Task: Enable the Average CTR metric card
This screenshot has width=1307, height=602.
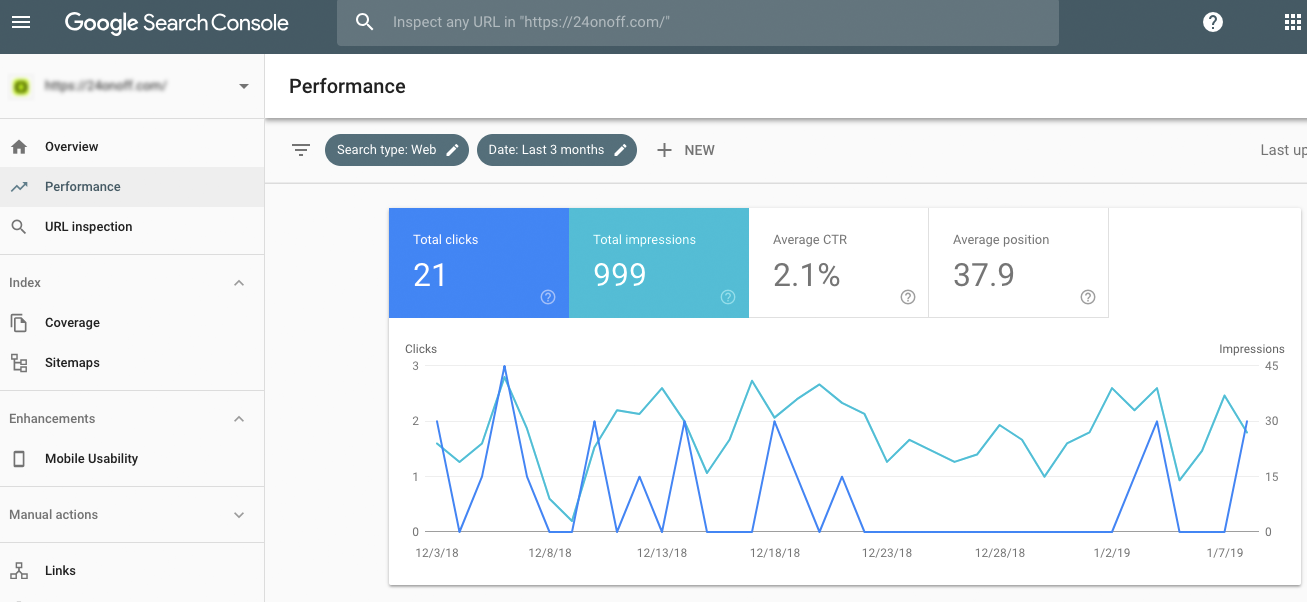Action: [839, 263]
